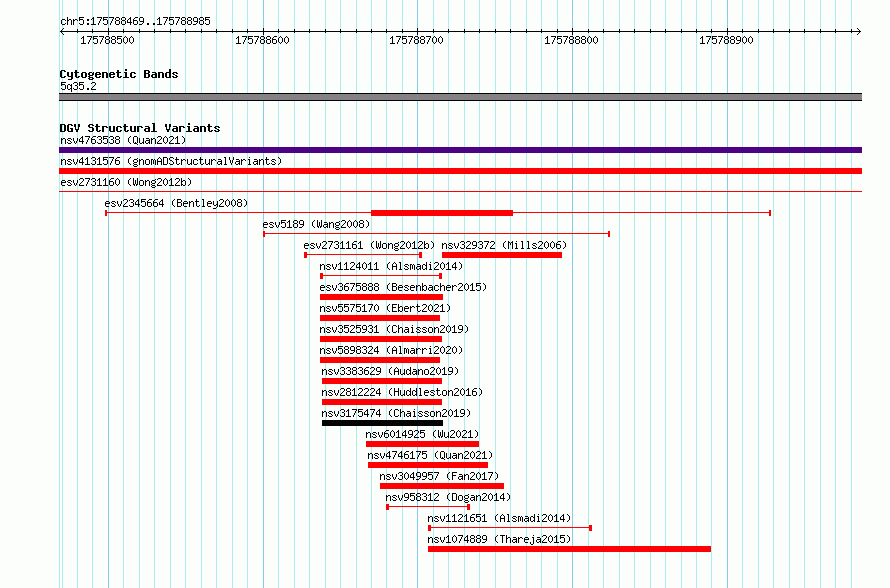890x588 pixels.
Task: Click nsv3525931 (Chaisson2019) label
Action: (x=394, y=329)
